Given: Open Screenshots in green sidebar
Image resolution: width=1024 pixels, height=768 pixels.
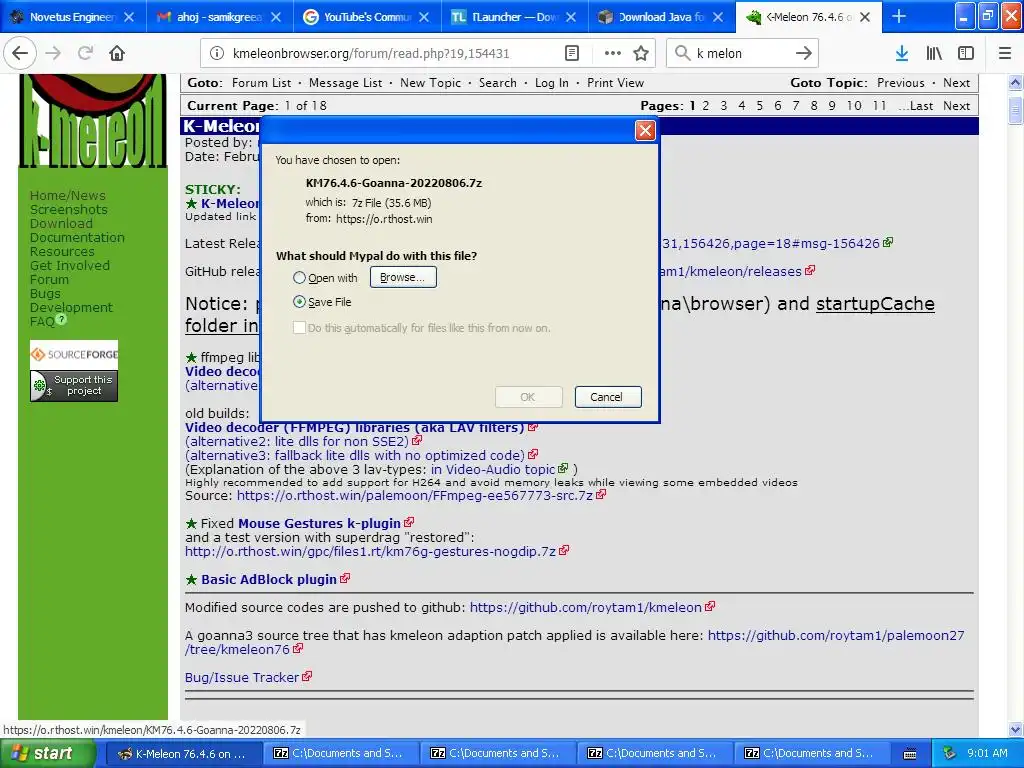Looking at the screenshot, I should 69,210.
